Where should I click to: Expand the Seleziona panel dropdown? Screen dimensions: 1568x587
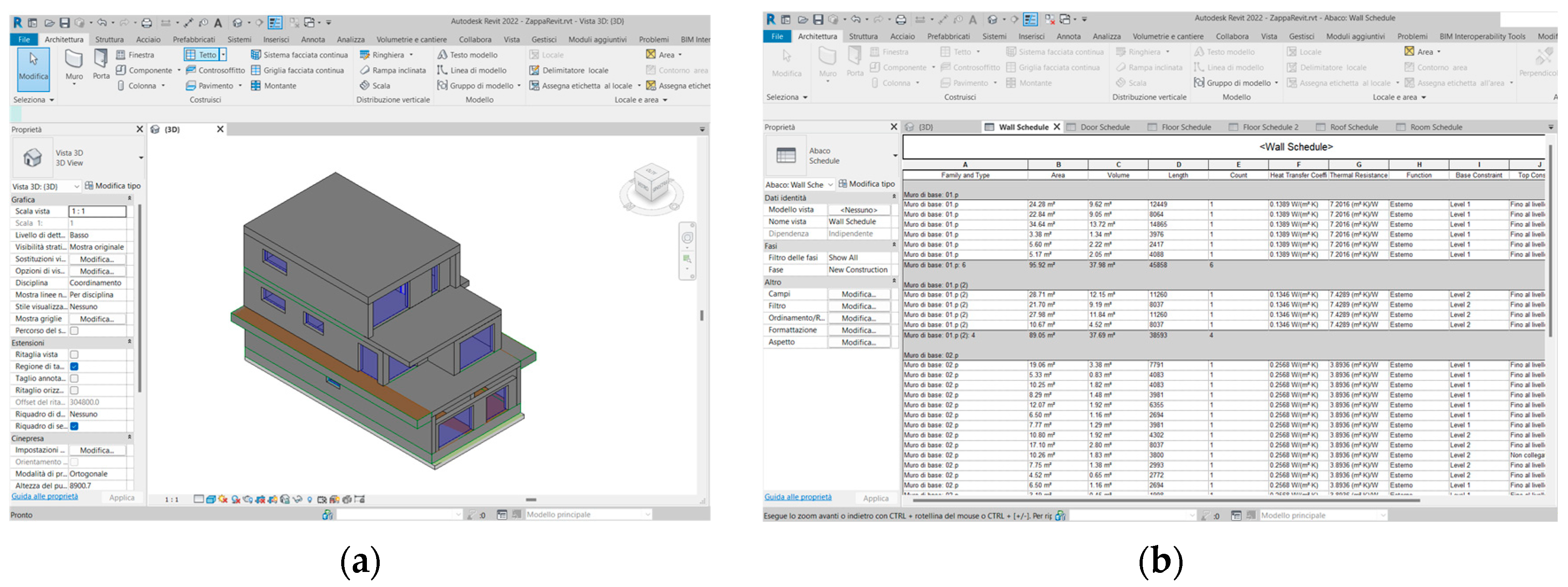point(52,100)
